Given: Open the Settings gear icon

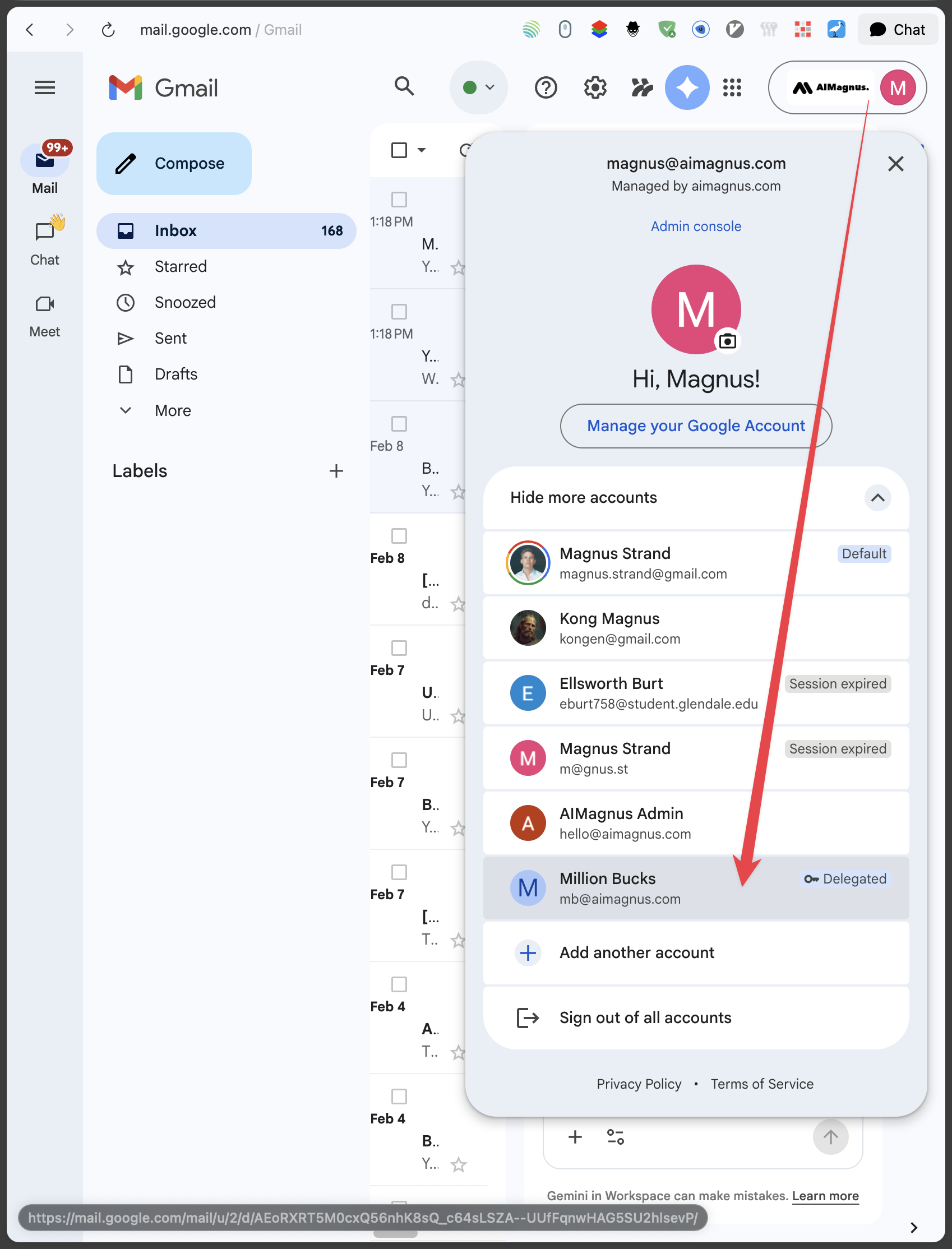Looking at the screenshot, I should click(595, 88).
